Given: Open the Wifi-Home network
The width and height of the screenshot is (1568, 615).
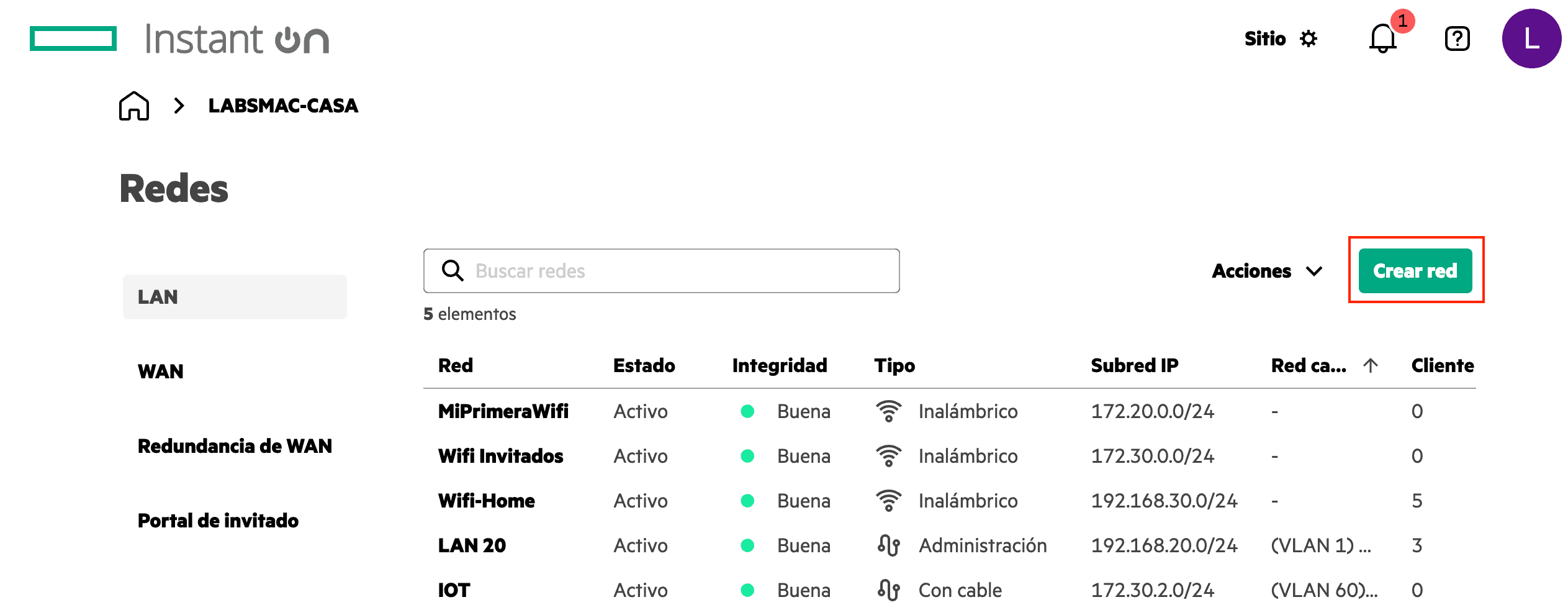Looking at the screenshot, I should 486,501.
